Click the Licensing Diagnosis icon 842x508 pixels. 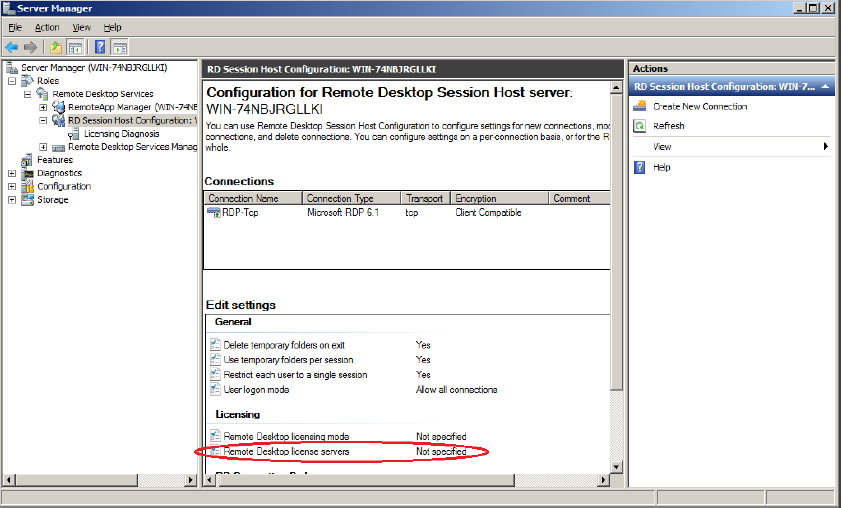coord(74,134)
